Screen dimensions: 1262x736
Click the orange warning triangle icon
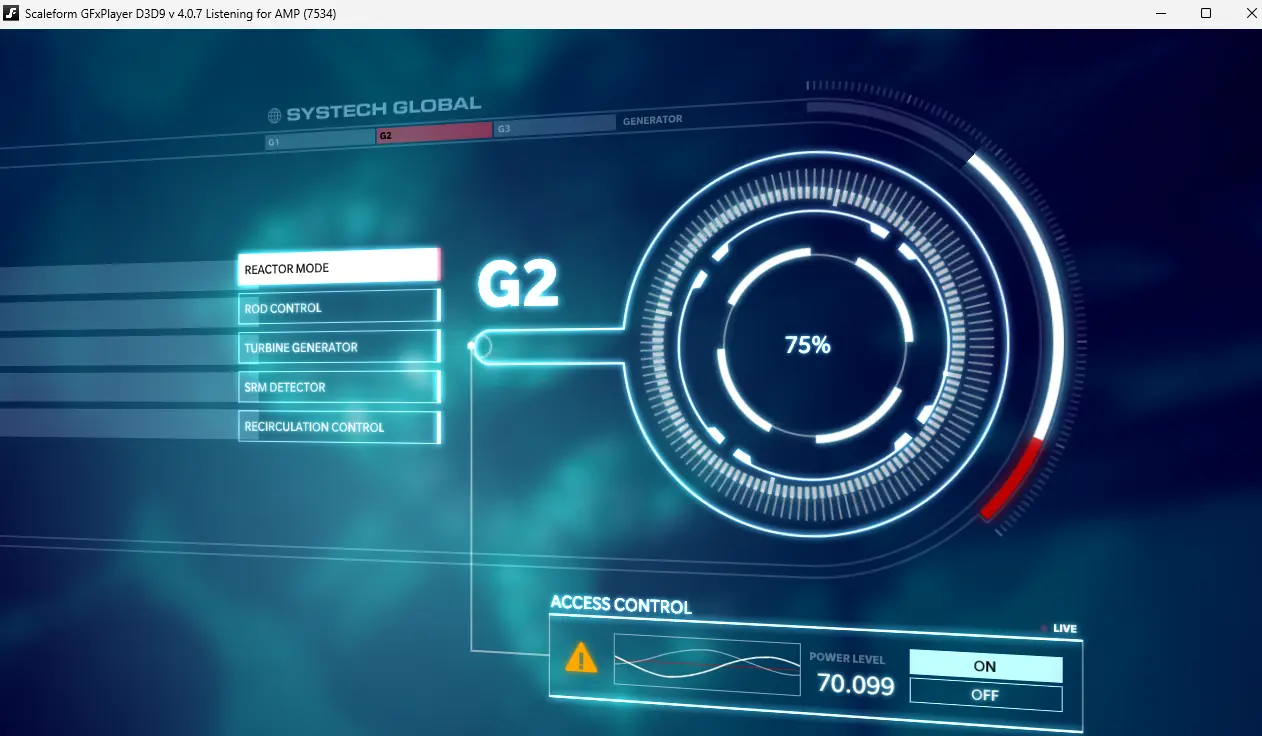[581, 657]
